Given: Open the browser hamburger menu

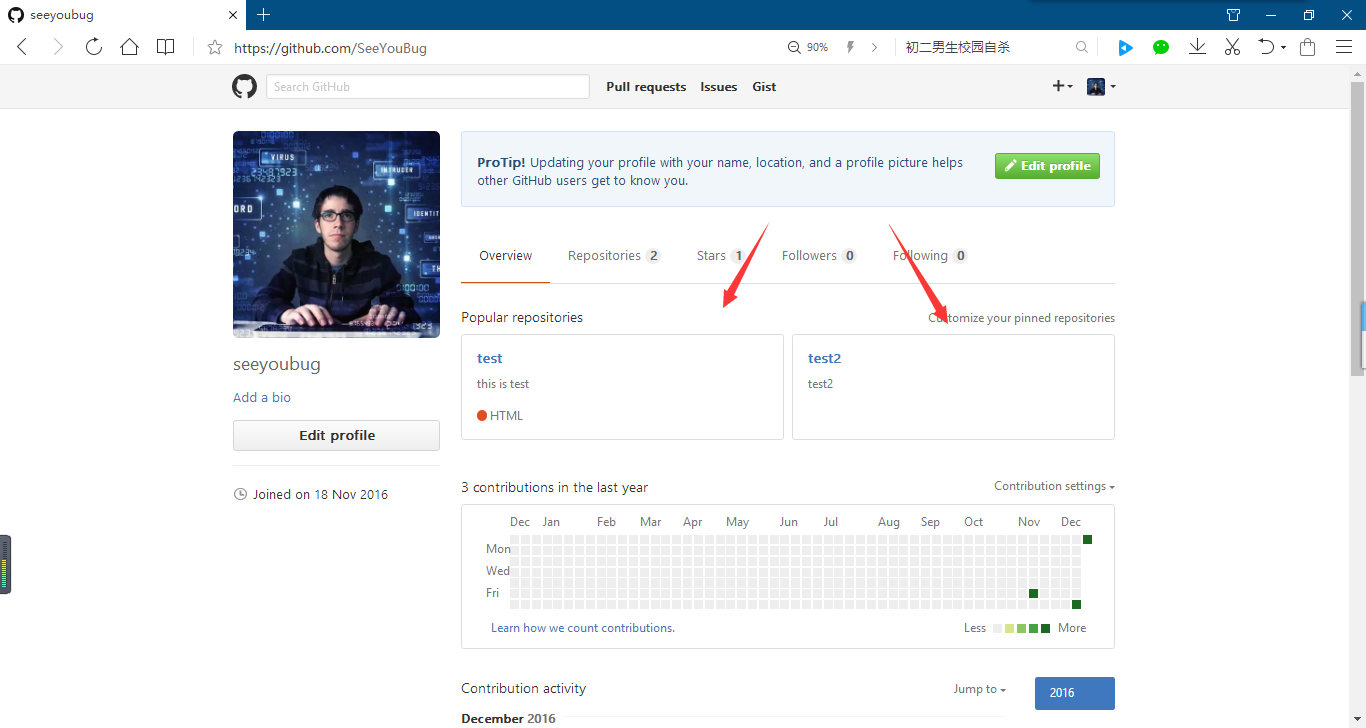Looking at the screenshot, I should 1343,47.
